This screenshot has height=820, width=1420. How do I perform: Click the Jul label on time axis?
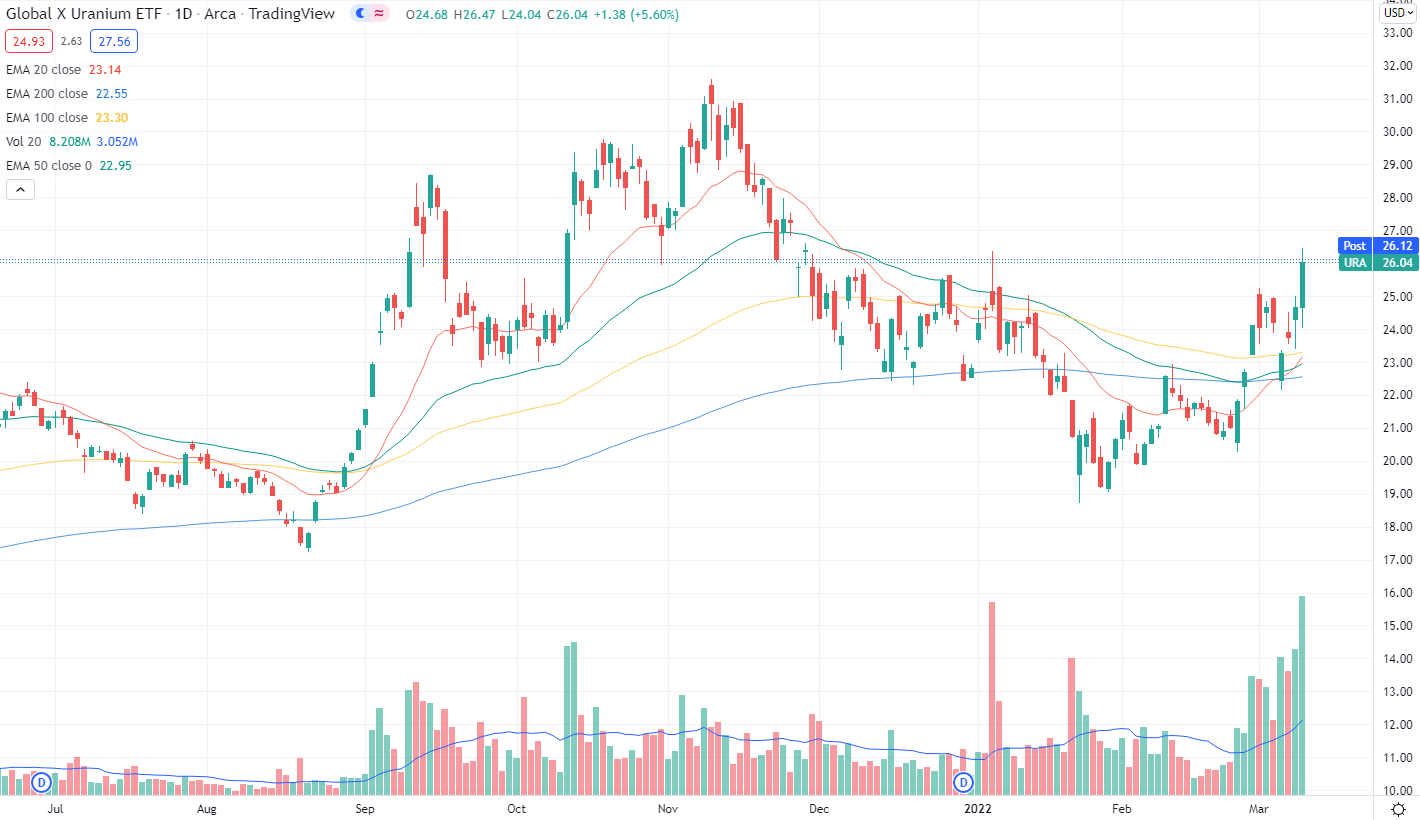(x=56, y=808)
